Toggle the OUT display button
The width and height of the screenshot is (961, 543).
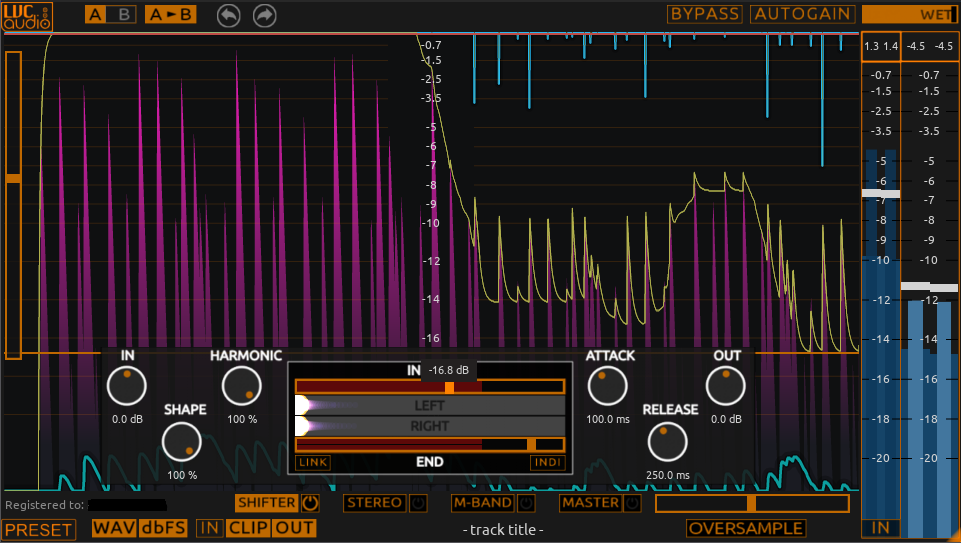[294, 528]
